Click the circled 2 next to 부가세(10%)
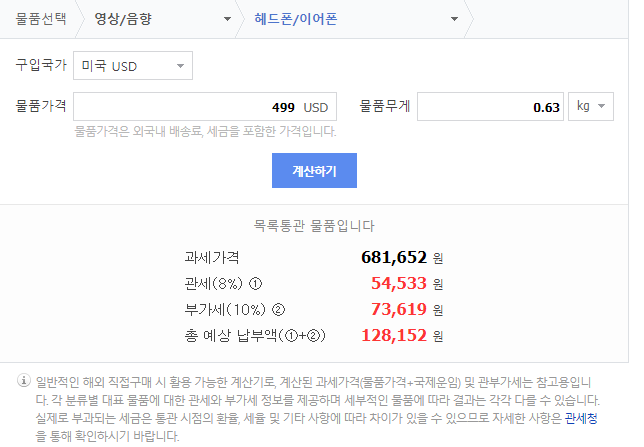The image size is (644, 447). (x=278, y=309)
